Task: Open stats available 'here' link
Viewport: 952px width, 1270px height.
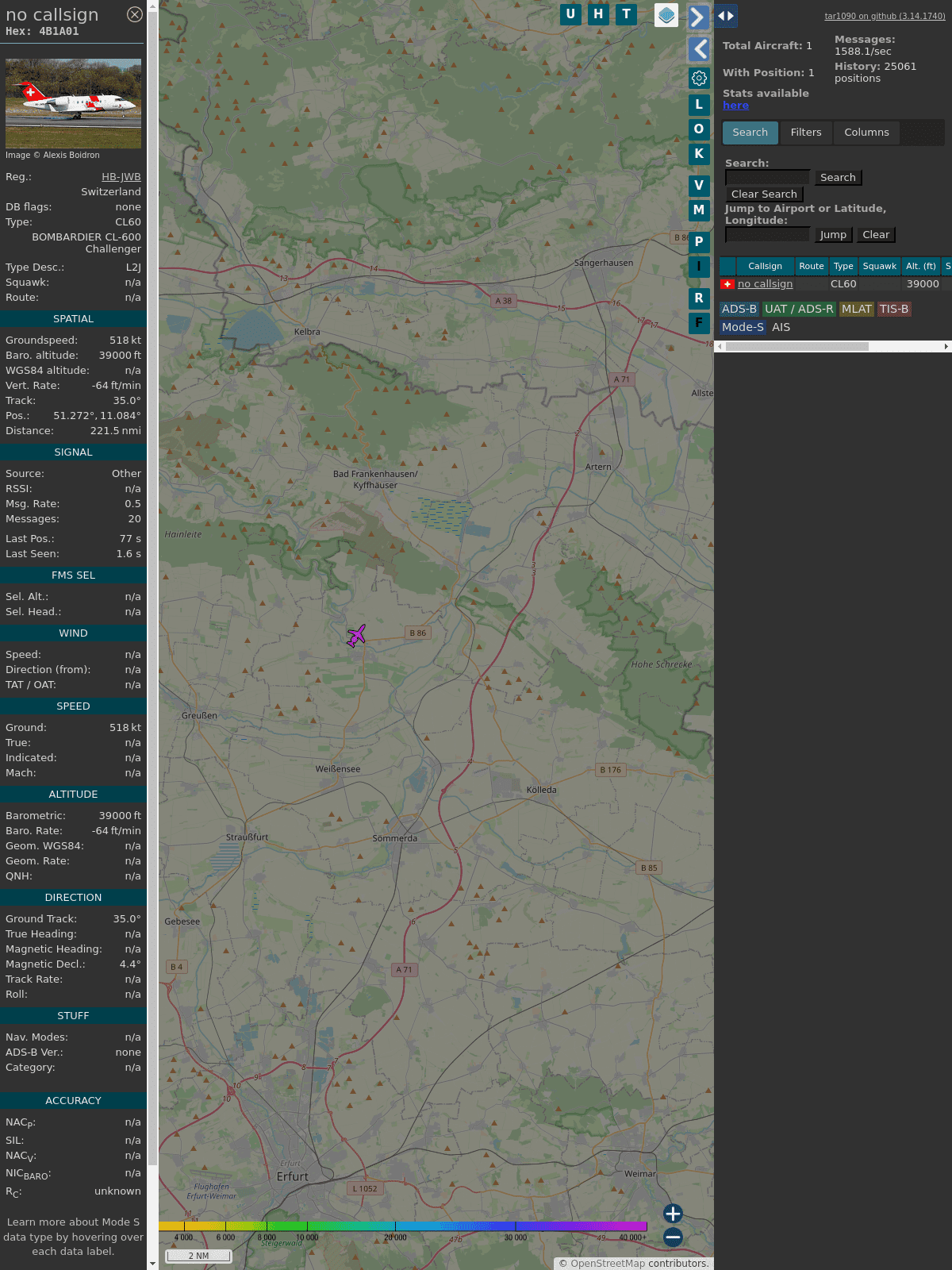Action: pyautogui.click(x=735, y=106)
